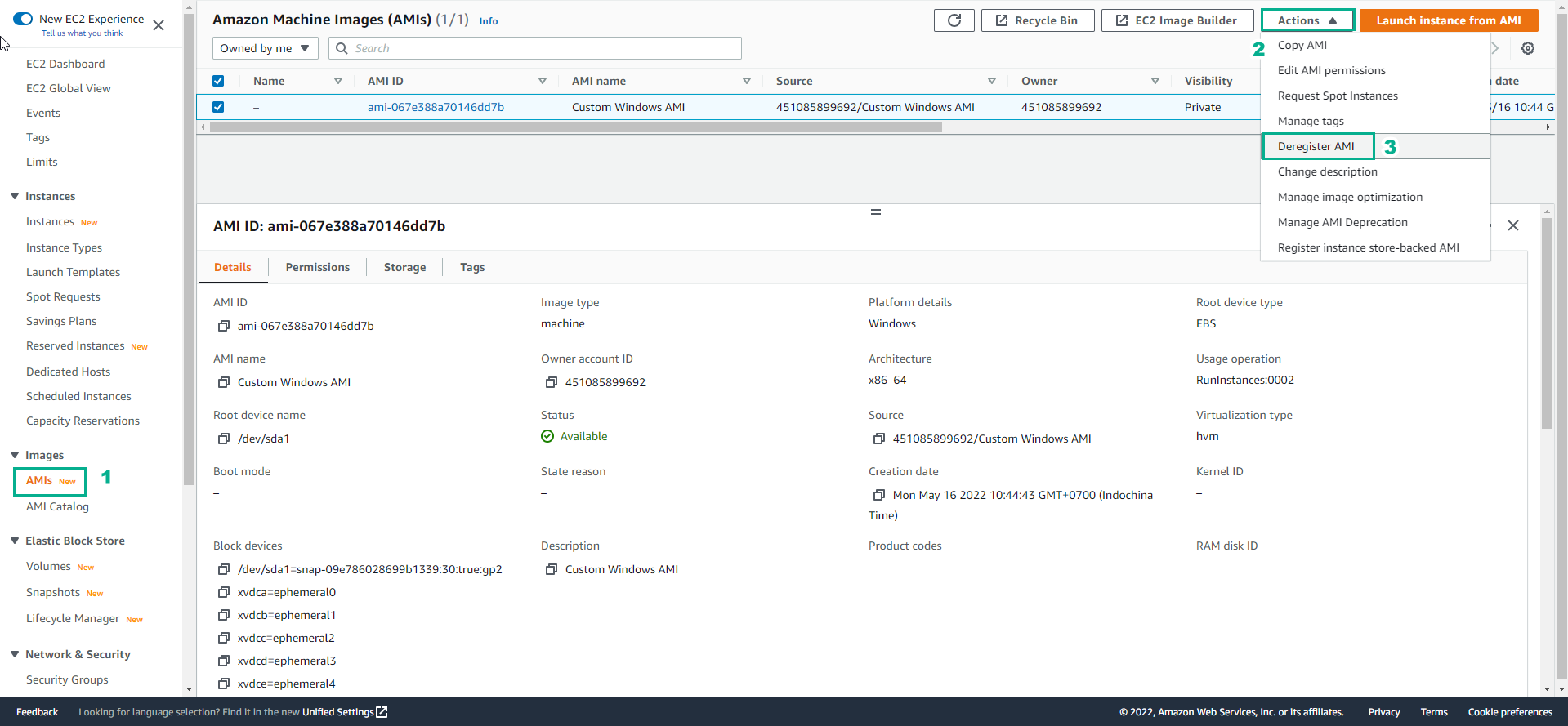
Task: Open table preferences gear icon
Action: [x=1527, y=48]
